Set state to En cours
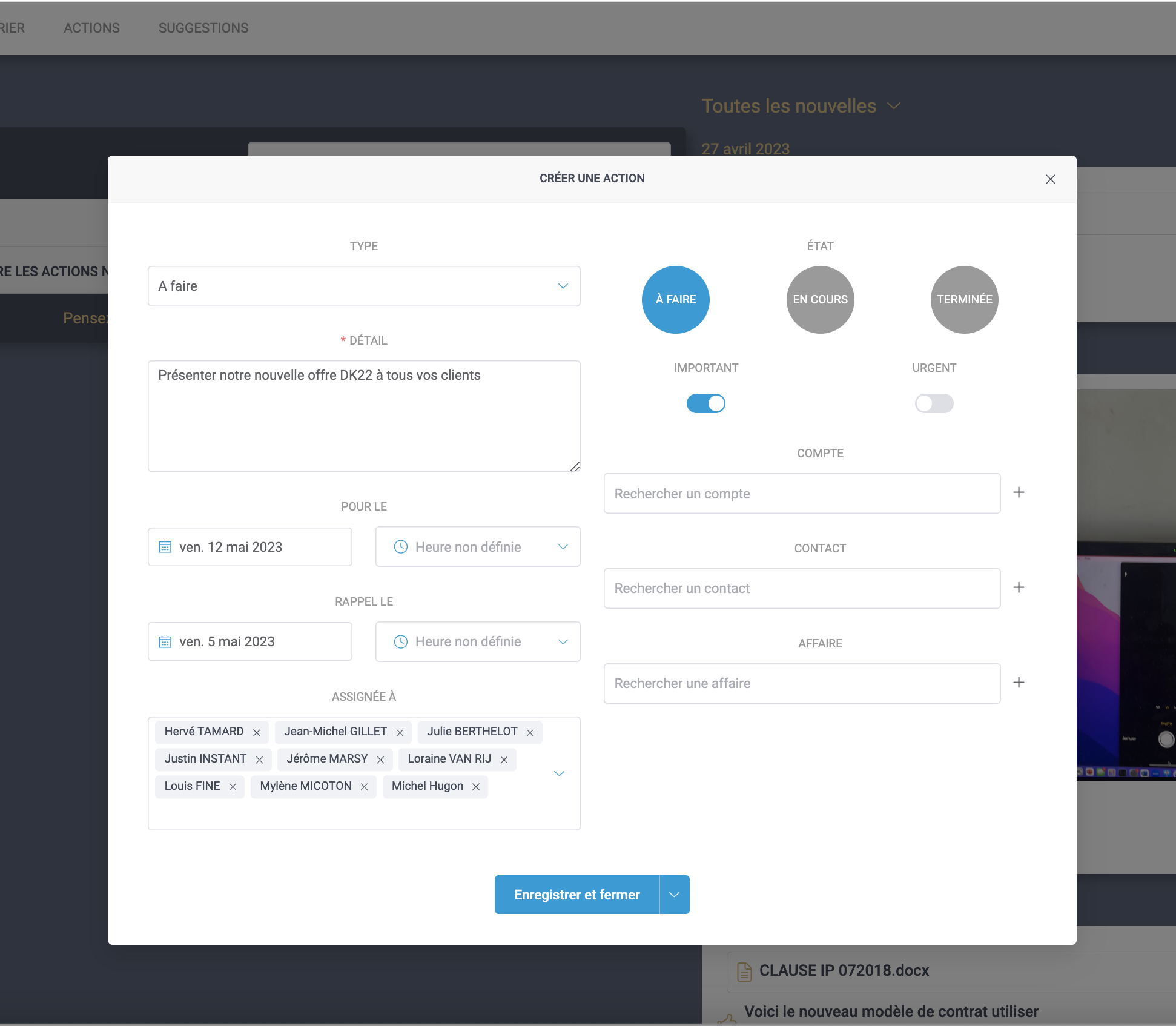This screenshot has height=1026, width=1176. pos(820,299)
